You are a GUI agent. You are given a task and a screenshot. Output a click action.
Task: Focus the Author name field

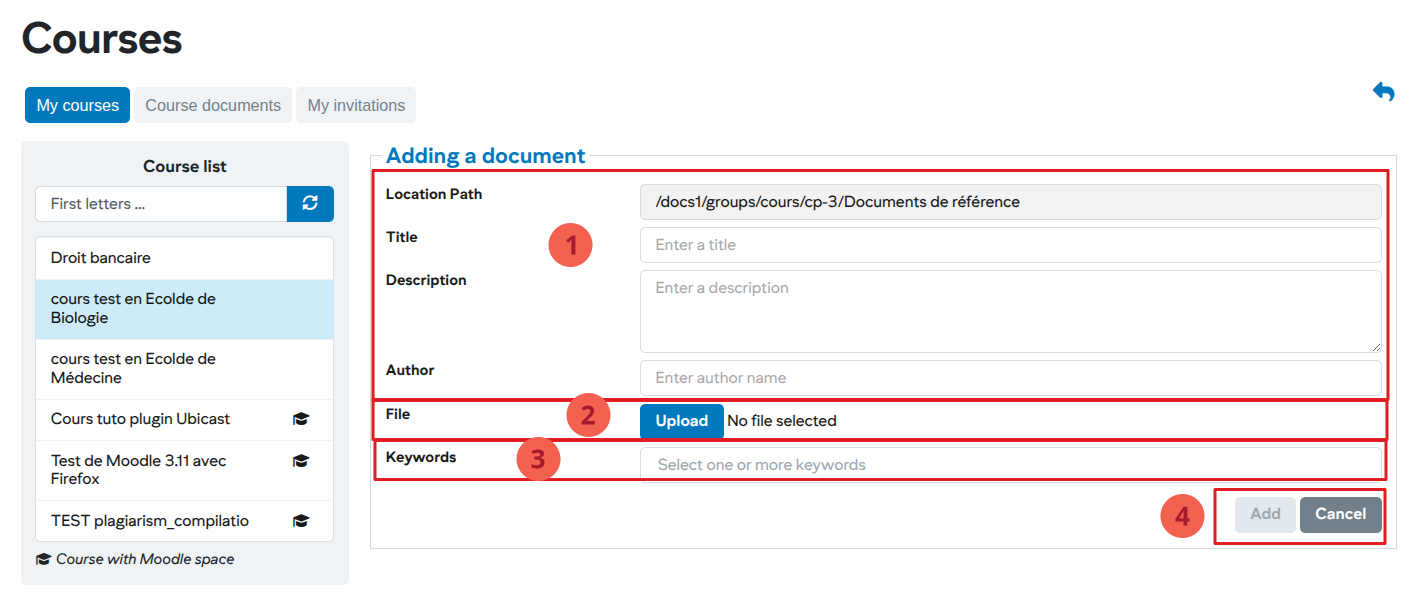click(x=1010, y=378)
